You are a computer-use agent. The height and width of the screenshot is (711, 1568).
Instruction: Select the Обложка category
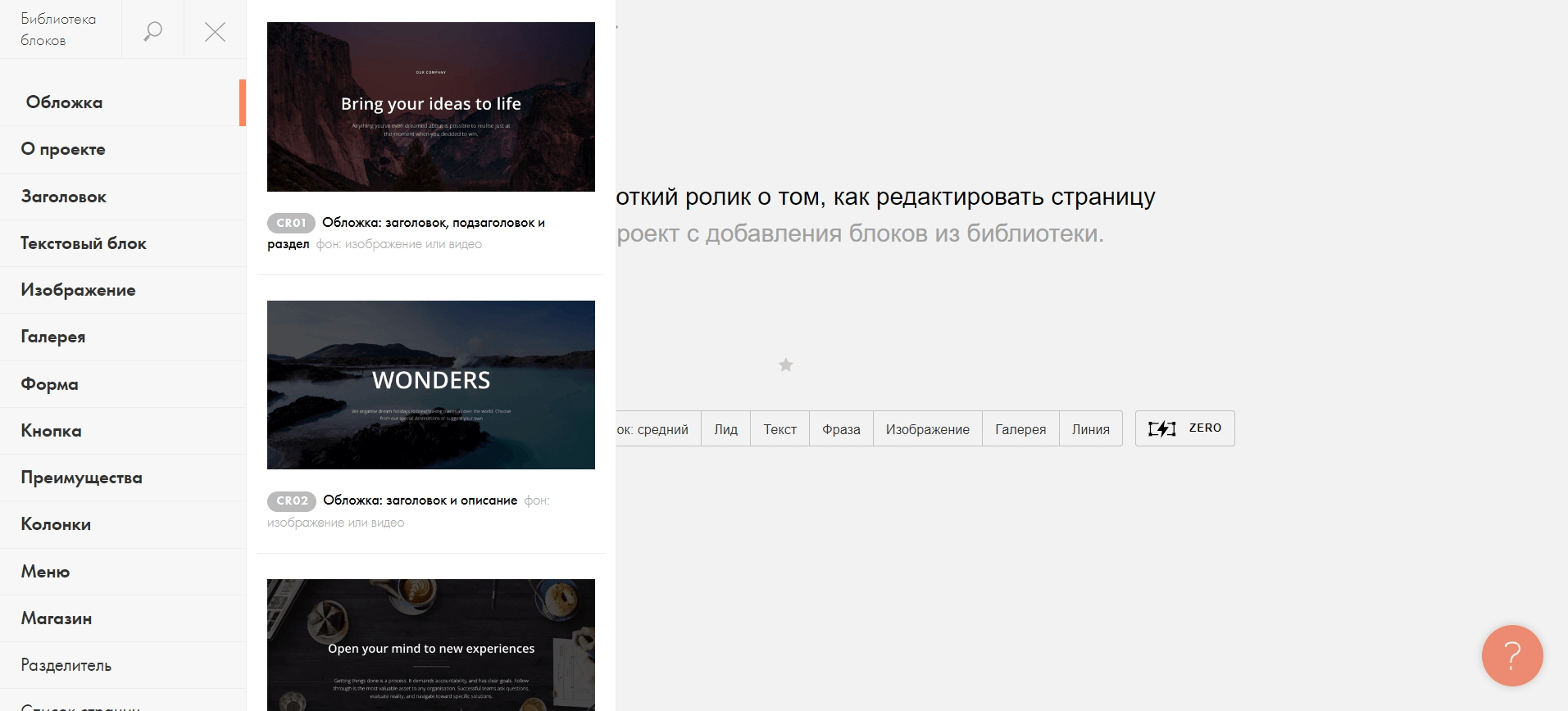click(x=123, y=102)
